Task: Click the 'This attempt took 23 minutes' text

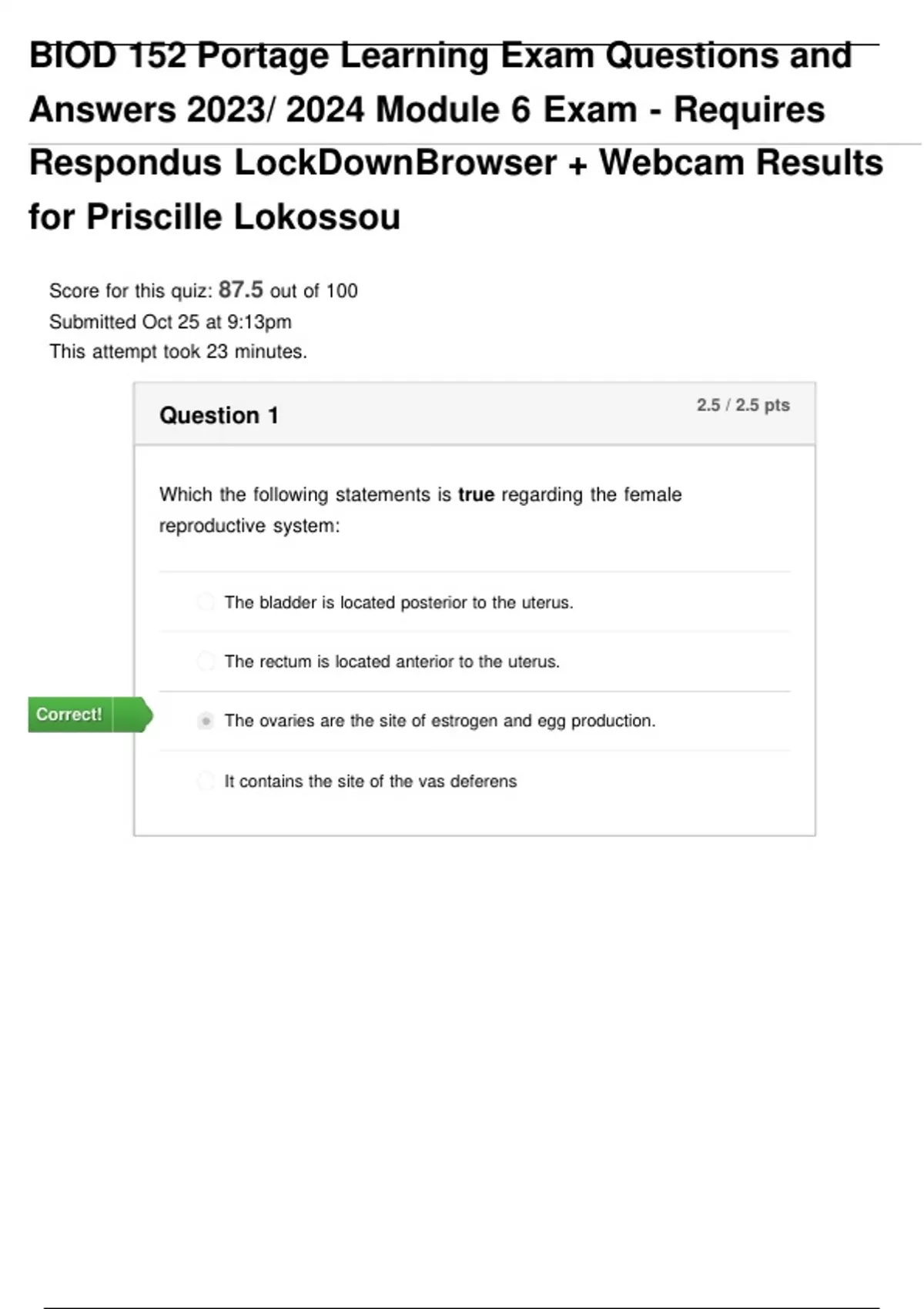Action: click(178, 352)
